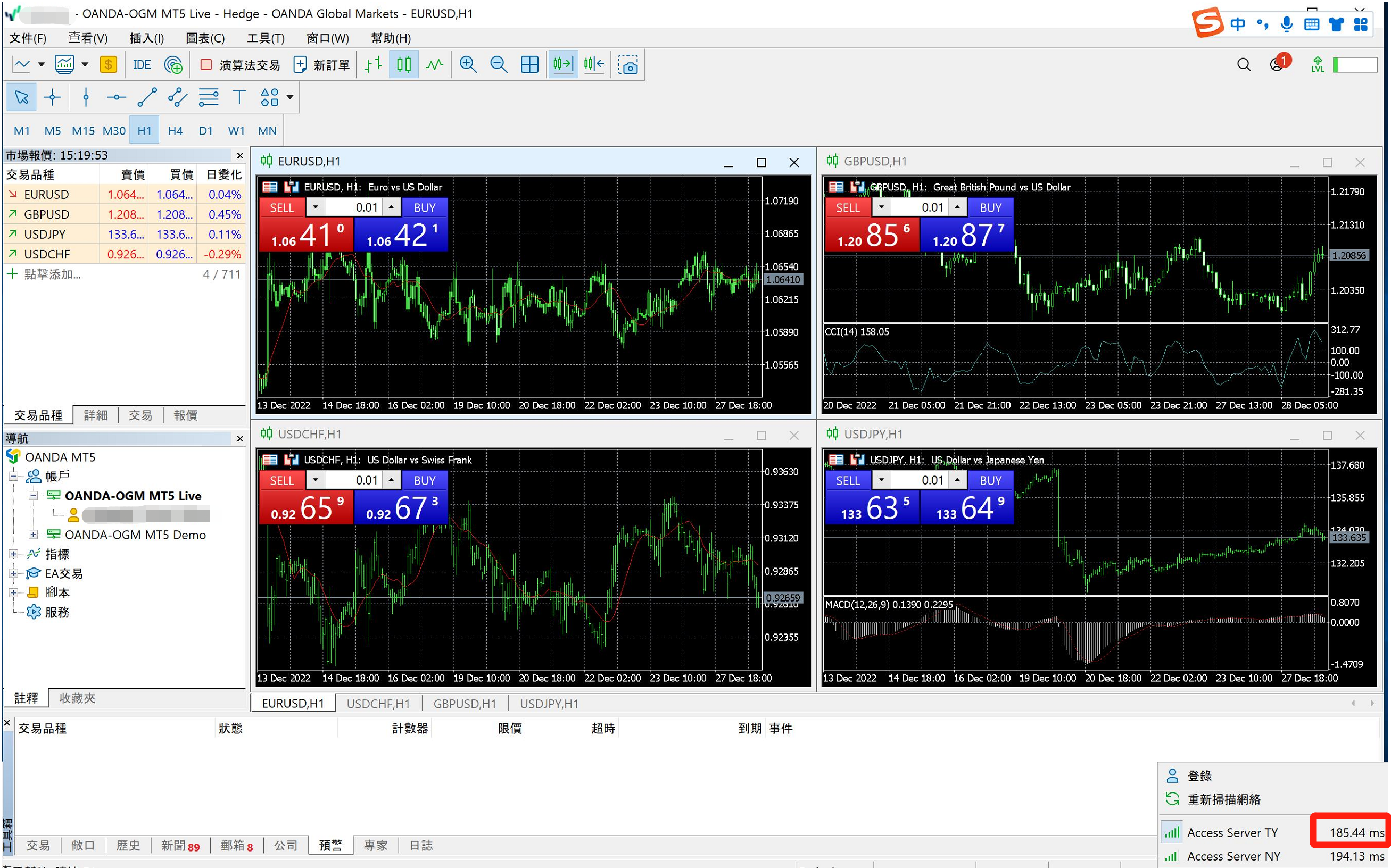Expand the EA交易 tree node
Image resolution: width=1391 pixels, height=868 pixels.
pos(14,573)
